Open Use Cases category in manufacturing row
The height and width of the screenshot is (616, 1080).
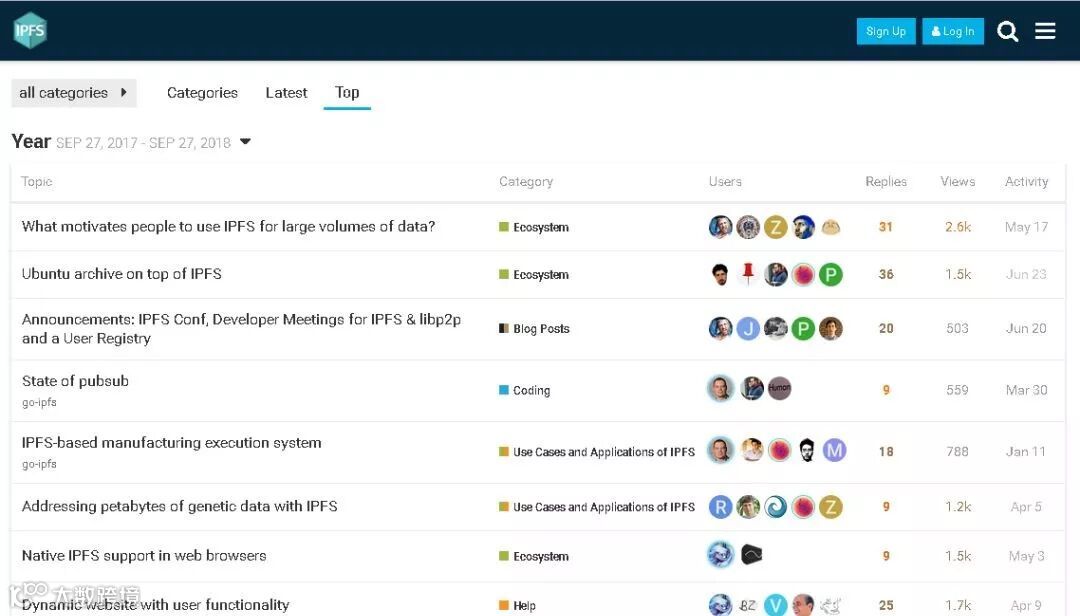pos(597,452)
